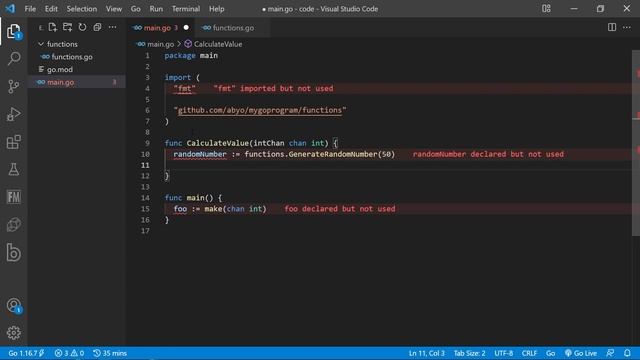Create a new file in explorer
This screenshot has width=640, height=360.
53,27
